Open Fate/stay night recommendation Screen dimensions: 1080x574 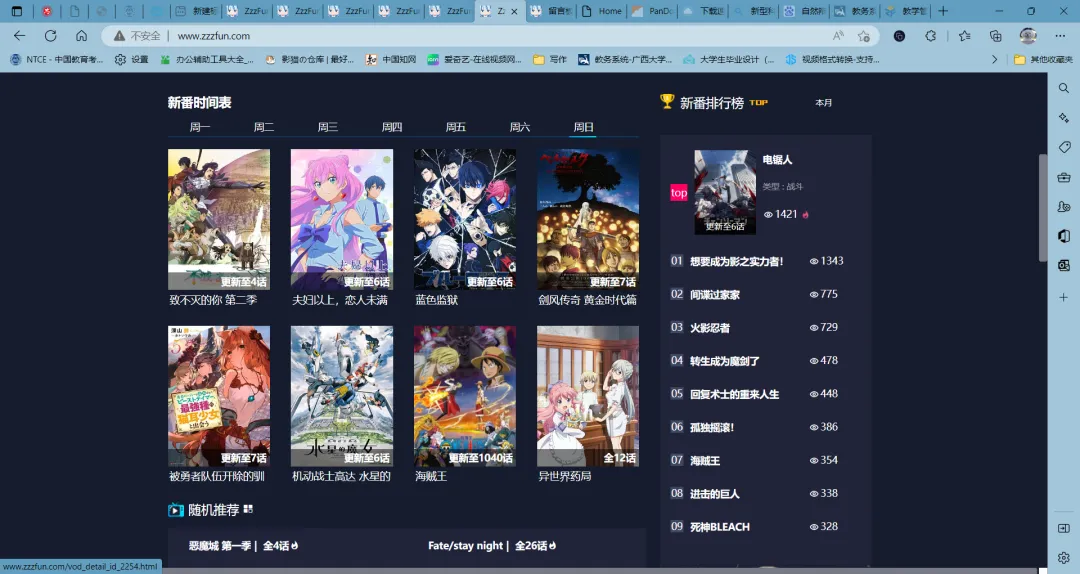point(492,546)
